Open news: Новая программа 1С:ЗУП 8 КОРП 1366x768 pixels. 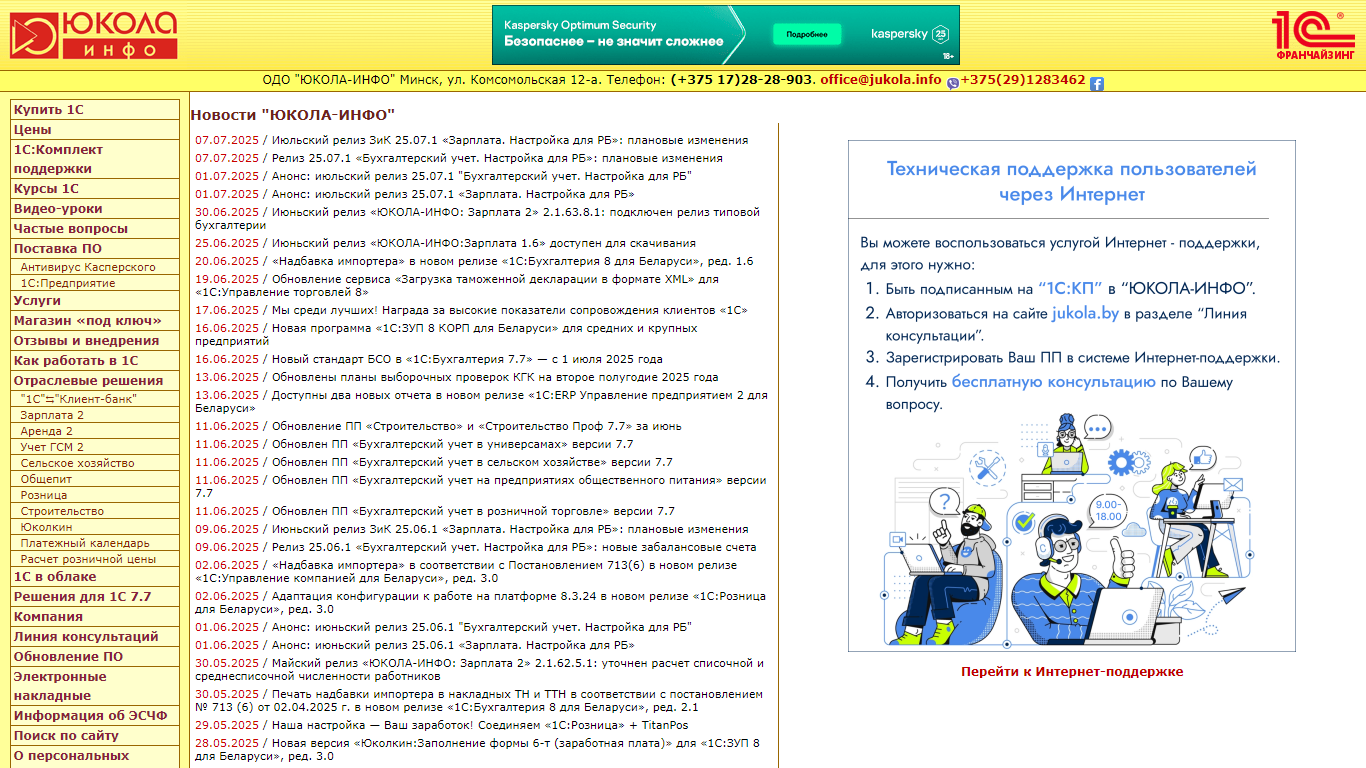tap(447, 335)
